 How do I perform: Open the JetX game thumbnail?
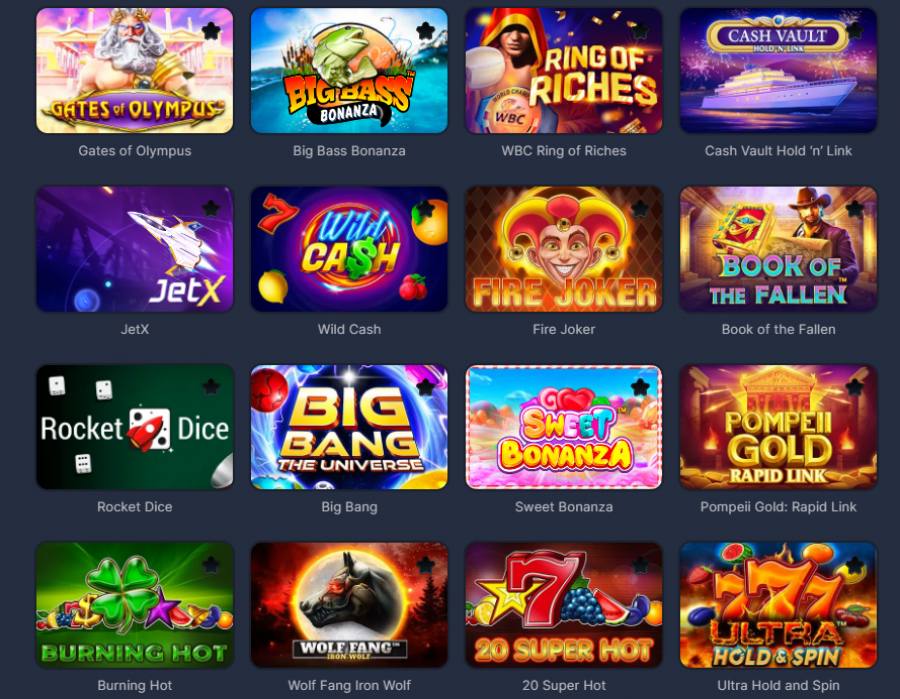tap(135, 249)
